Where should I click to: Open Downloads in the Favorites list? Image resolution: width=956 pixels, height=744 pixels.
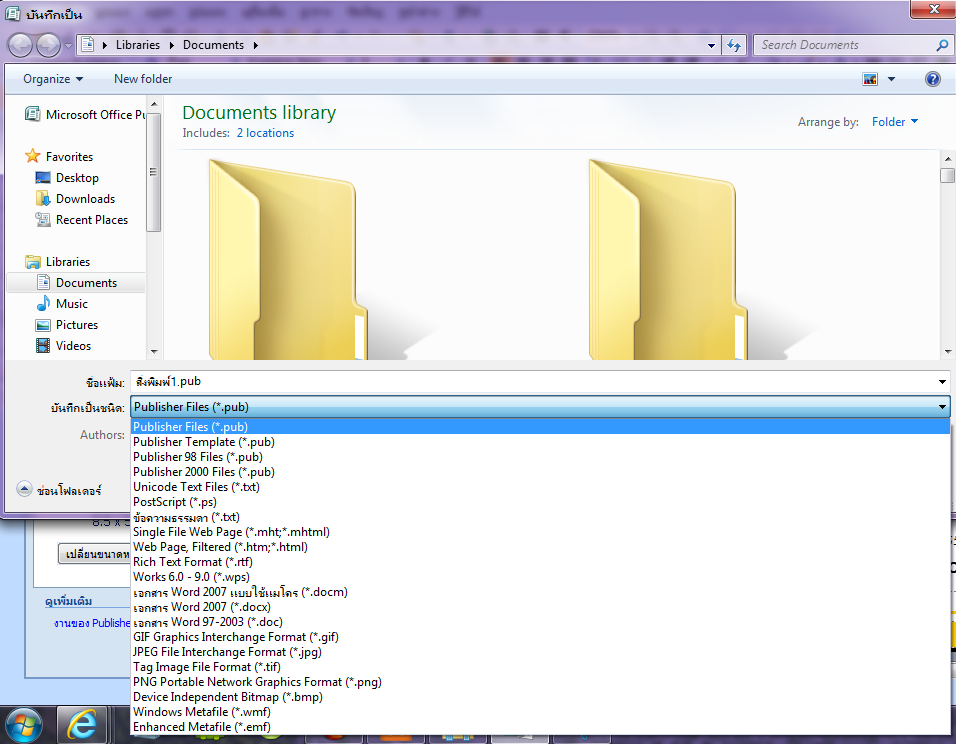(75, 199)
